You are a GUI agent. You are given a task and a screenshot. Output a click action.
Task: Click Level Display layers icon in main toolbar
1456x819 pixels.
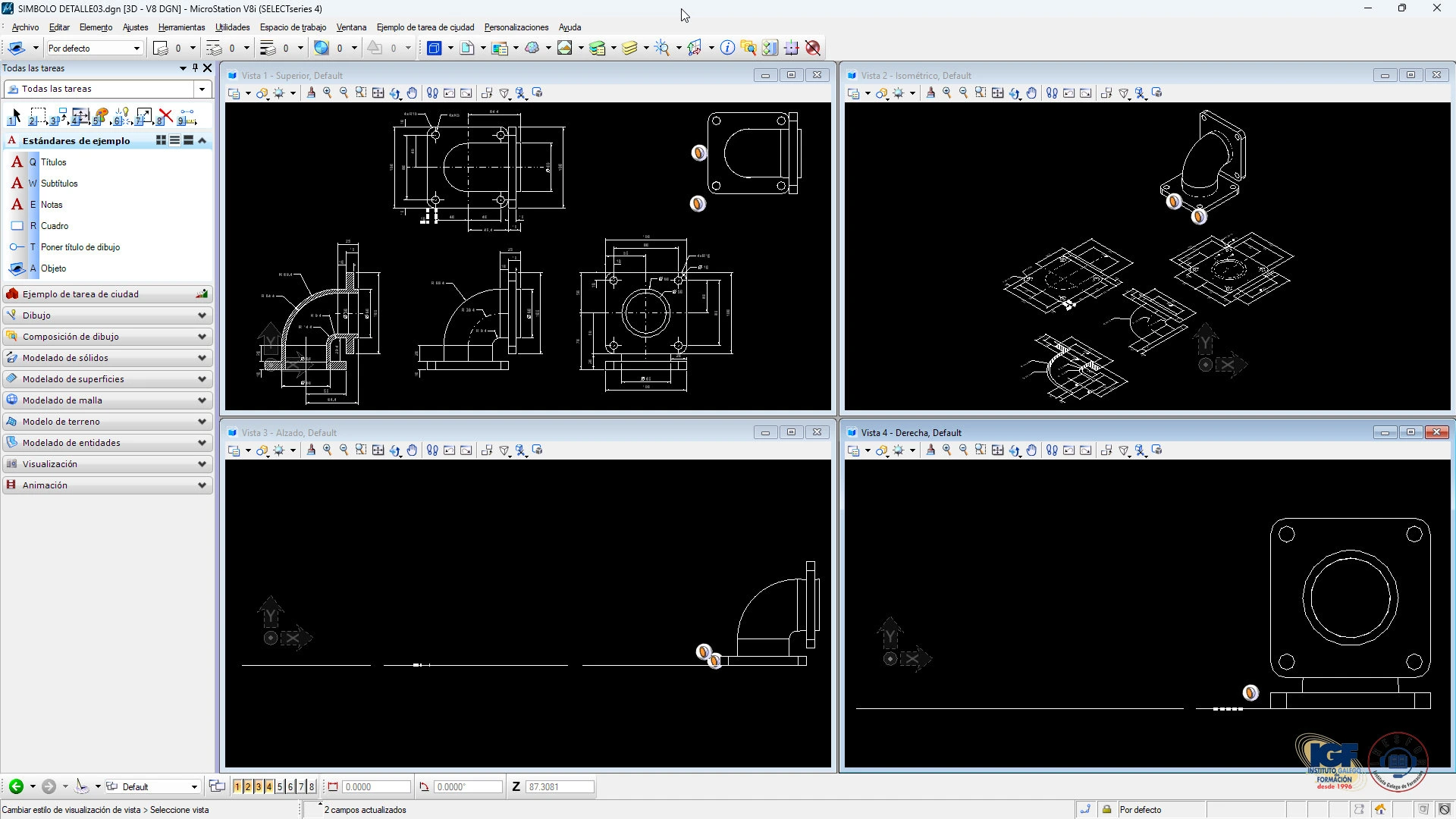pyautogui.click(x=629, y=48)
